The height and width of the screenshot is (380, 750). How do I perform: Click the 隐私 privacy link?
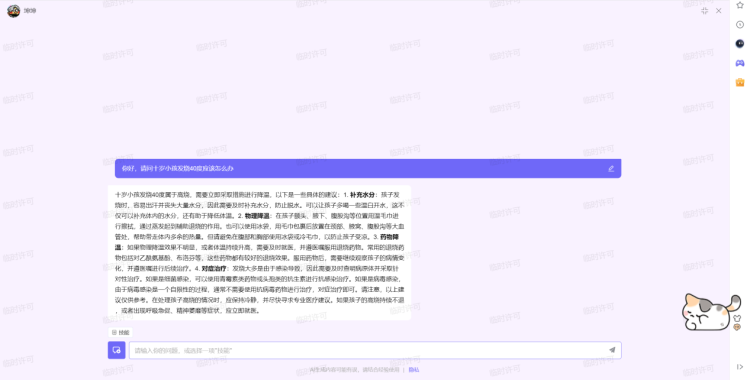414,369
